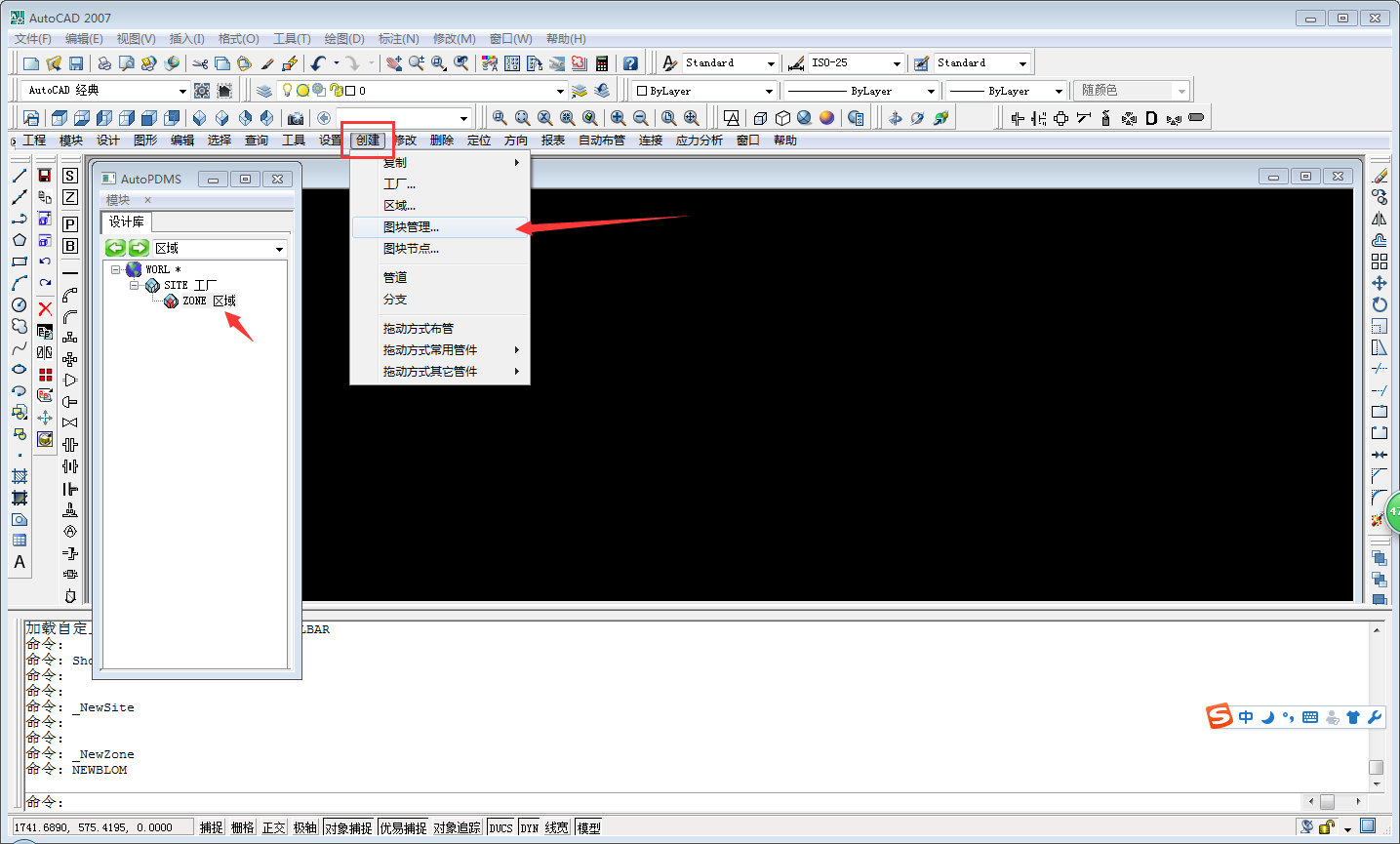Click the camera snapshot icon
Viewport: 1400px width, 844px height.
[296, 118]
